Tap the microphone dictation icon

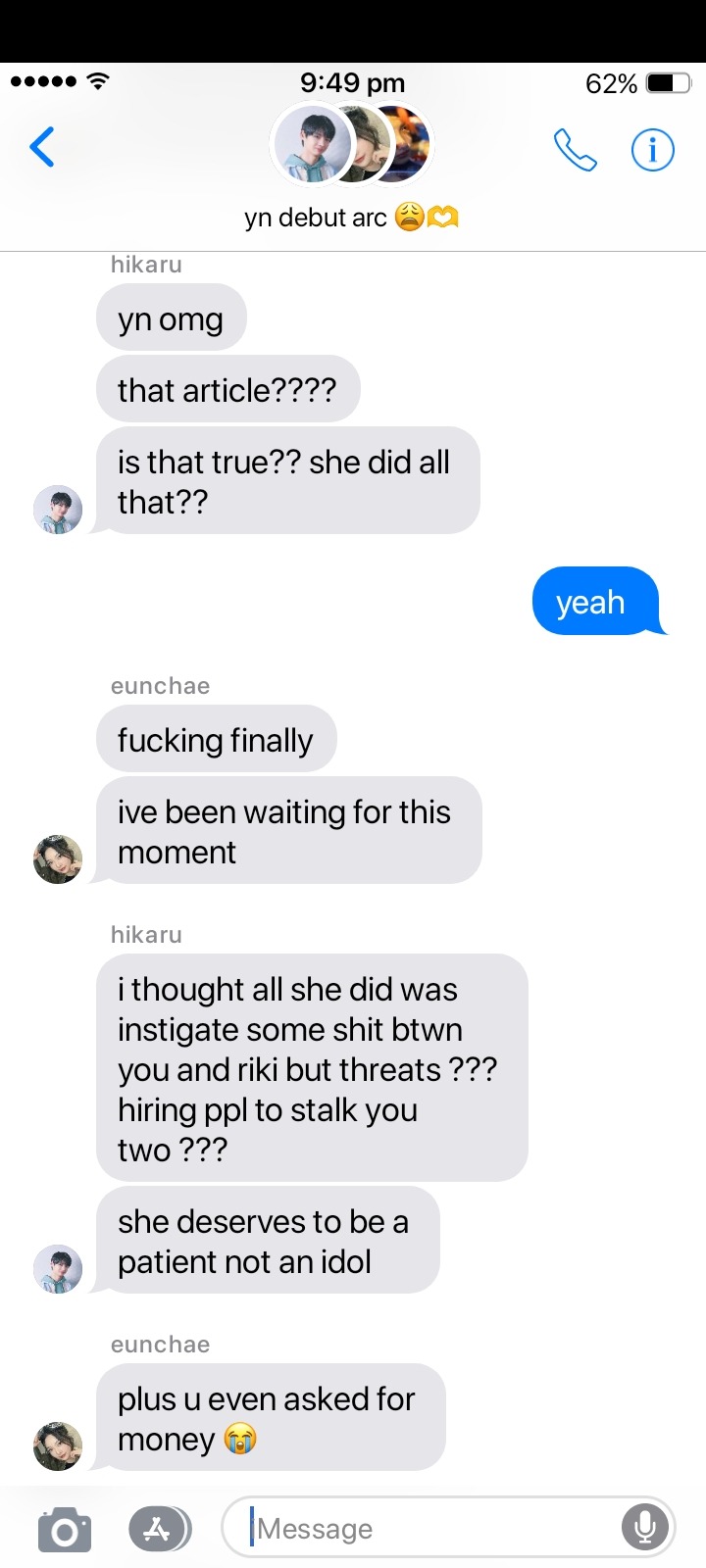pos(645,1527)
